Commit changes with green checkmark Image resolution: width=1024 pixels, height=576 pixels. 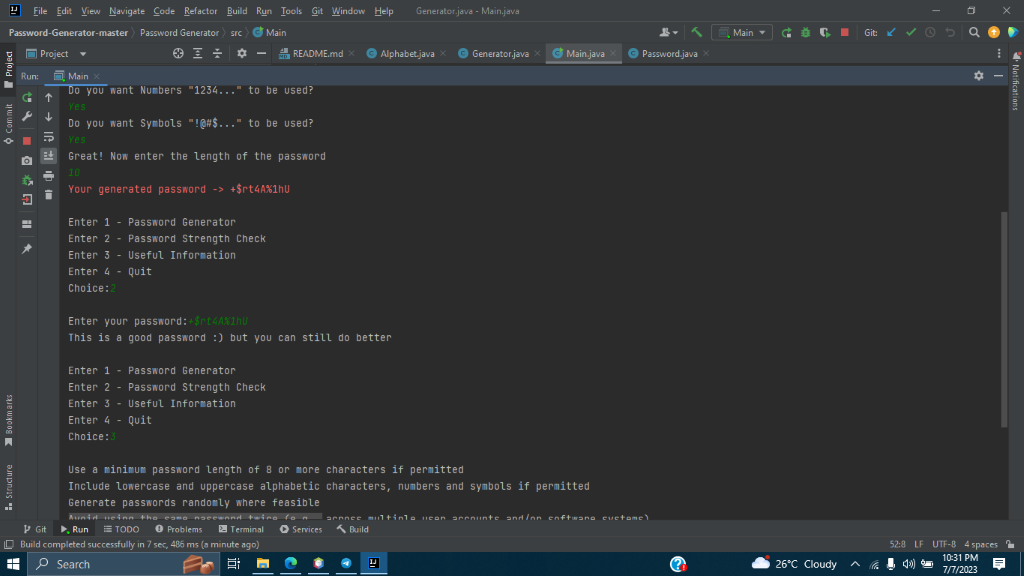(x=910, y=33)
